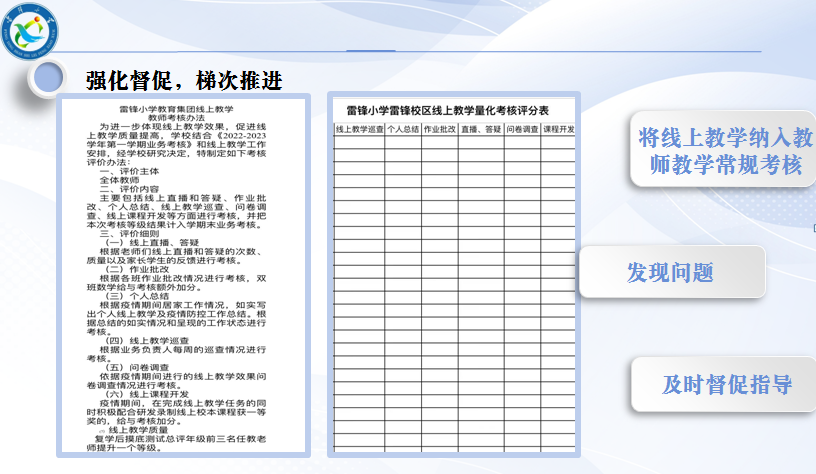Screen dimensions: 816x474
Task: Click the 直播、答疑 column header
Action: click(480, 130)
